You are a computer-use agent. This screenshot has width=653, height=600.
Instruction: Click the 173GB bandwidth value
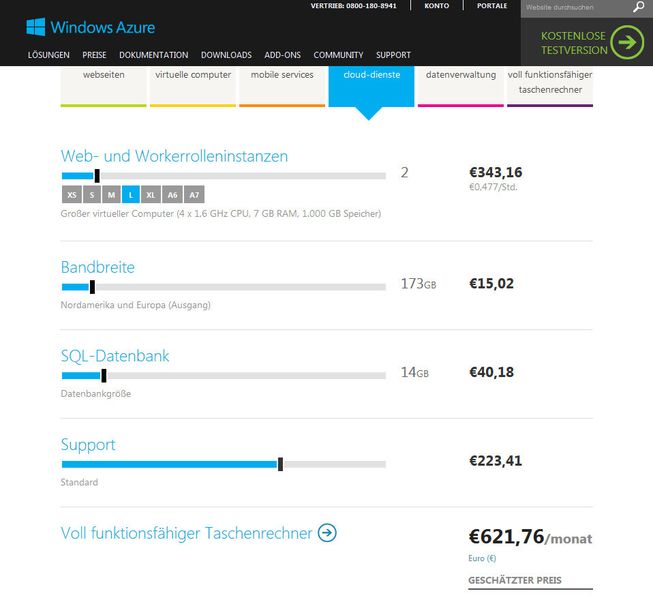tap(419, 284)
